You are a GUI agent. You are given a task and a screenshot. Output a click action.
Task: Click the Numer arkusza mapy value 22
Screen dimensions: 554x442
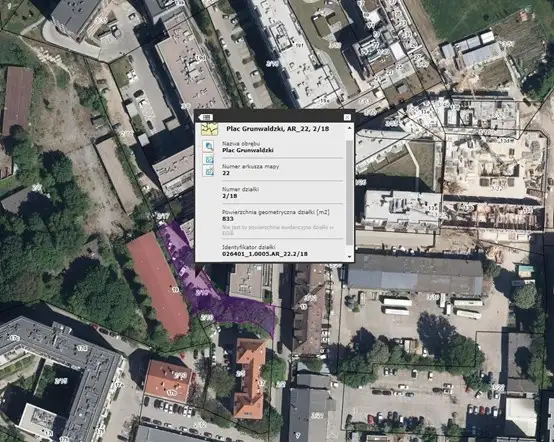tap(226, 173)
